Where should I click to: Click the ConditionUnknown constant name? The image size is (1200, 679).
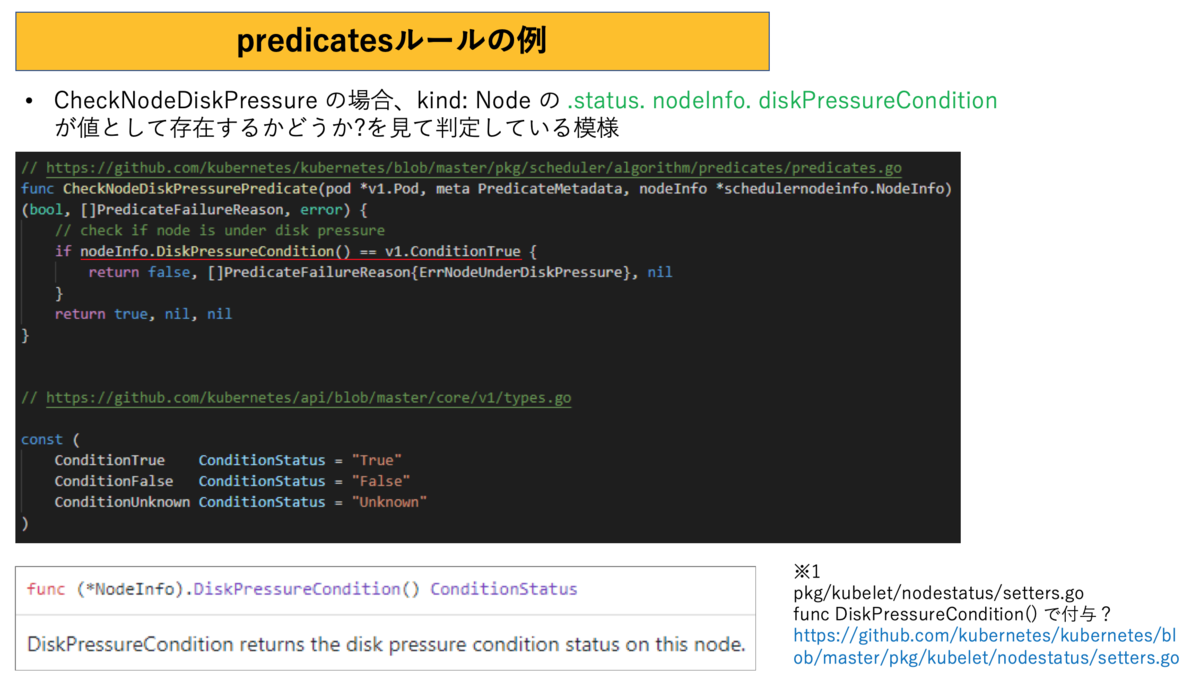[122, 502]
